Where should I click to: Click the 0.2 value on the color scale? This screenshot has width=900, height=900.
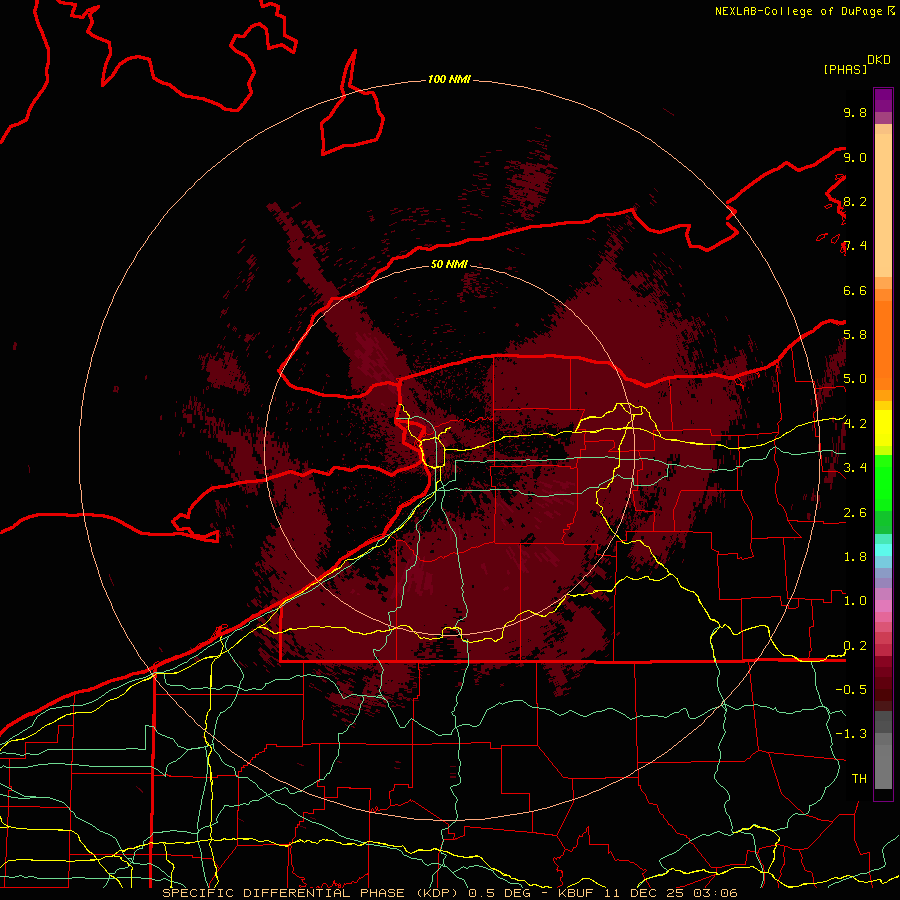(855, 646)
